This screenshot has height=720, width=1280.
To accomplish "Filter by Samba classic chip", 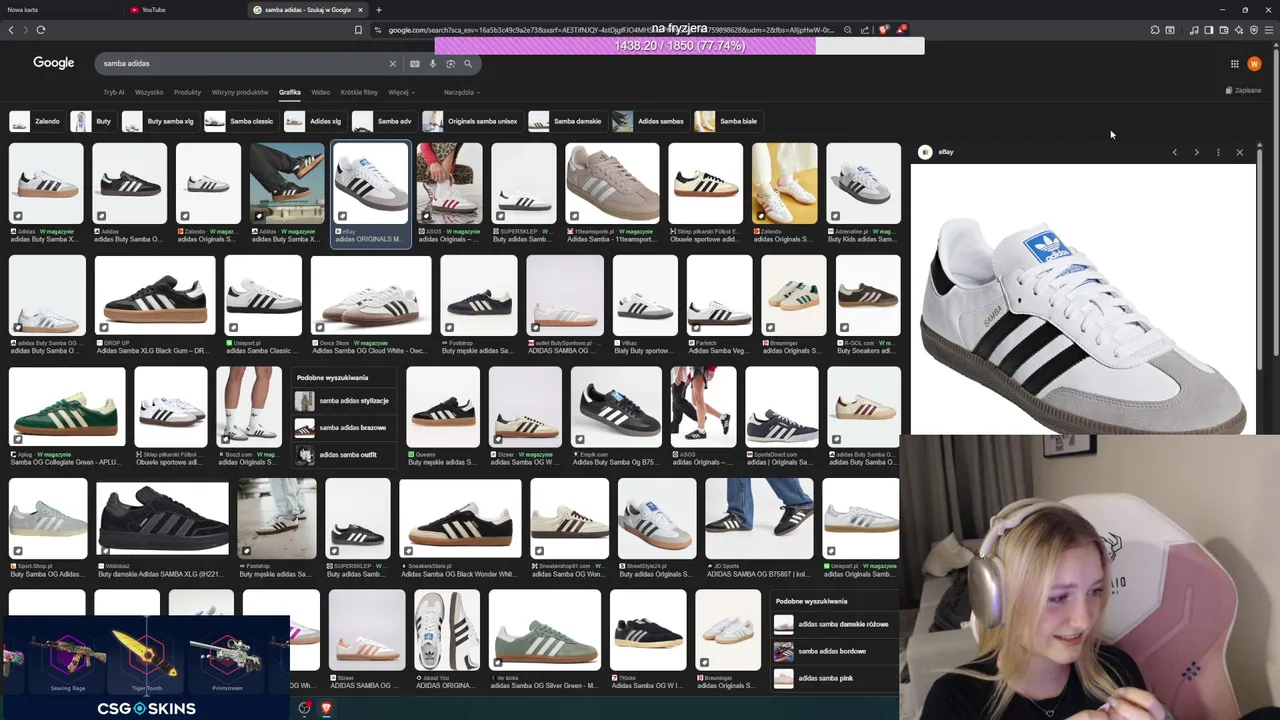I will (x=240, y=121).
